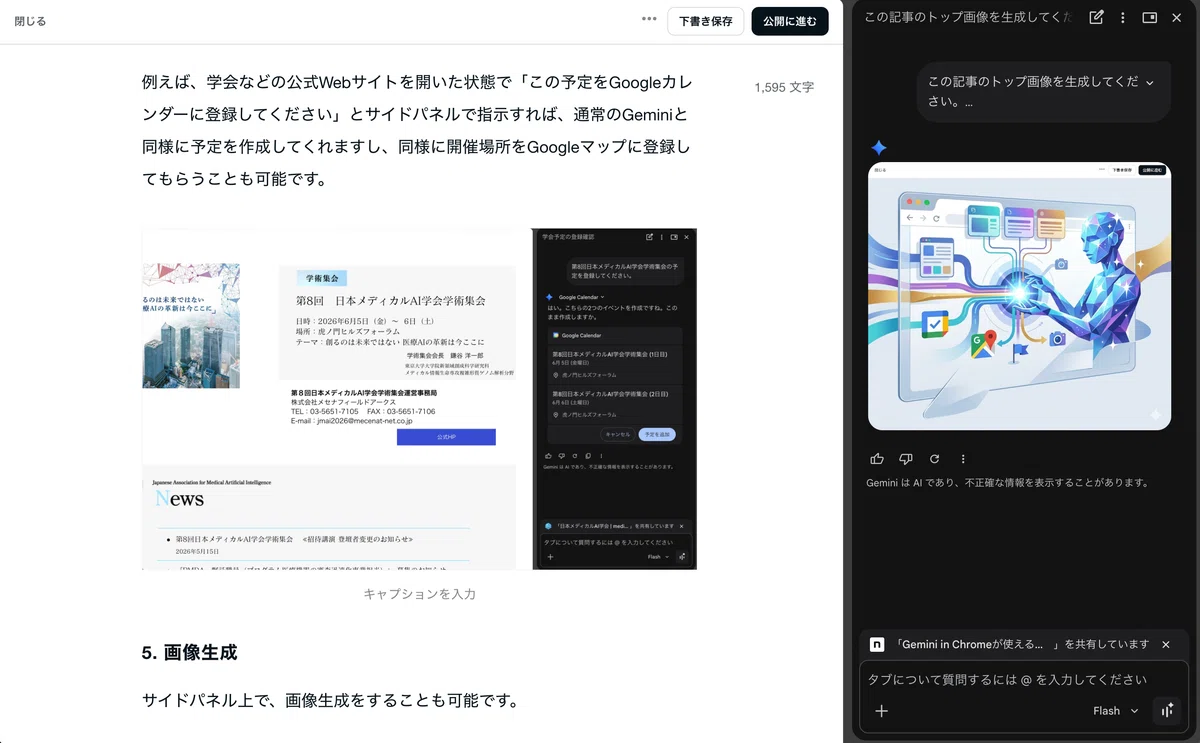Image resolution: width=1200 pixels, height=743 pixels.
Task: Click the Gemini prompt input field
Action: (x=1008, y=679)
